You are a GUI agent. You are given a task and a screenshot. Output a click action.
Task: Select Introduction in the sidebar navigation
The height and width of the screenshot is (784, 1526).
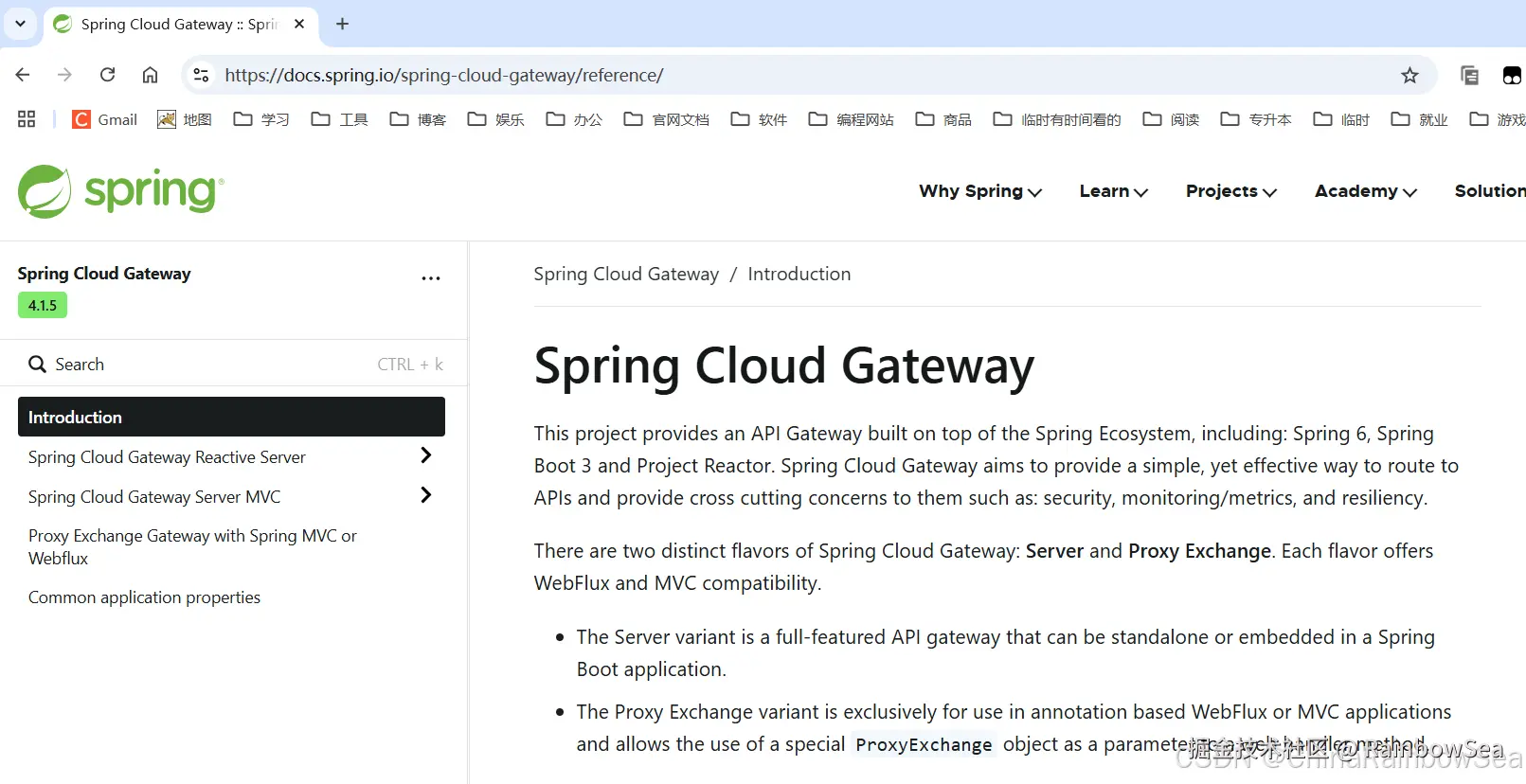point(231,417)
